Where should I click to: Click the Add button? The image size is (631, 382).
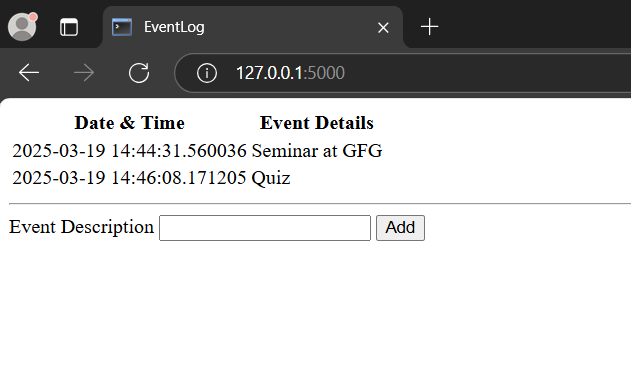[400, 228]
